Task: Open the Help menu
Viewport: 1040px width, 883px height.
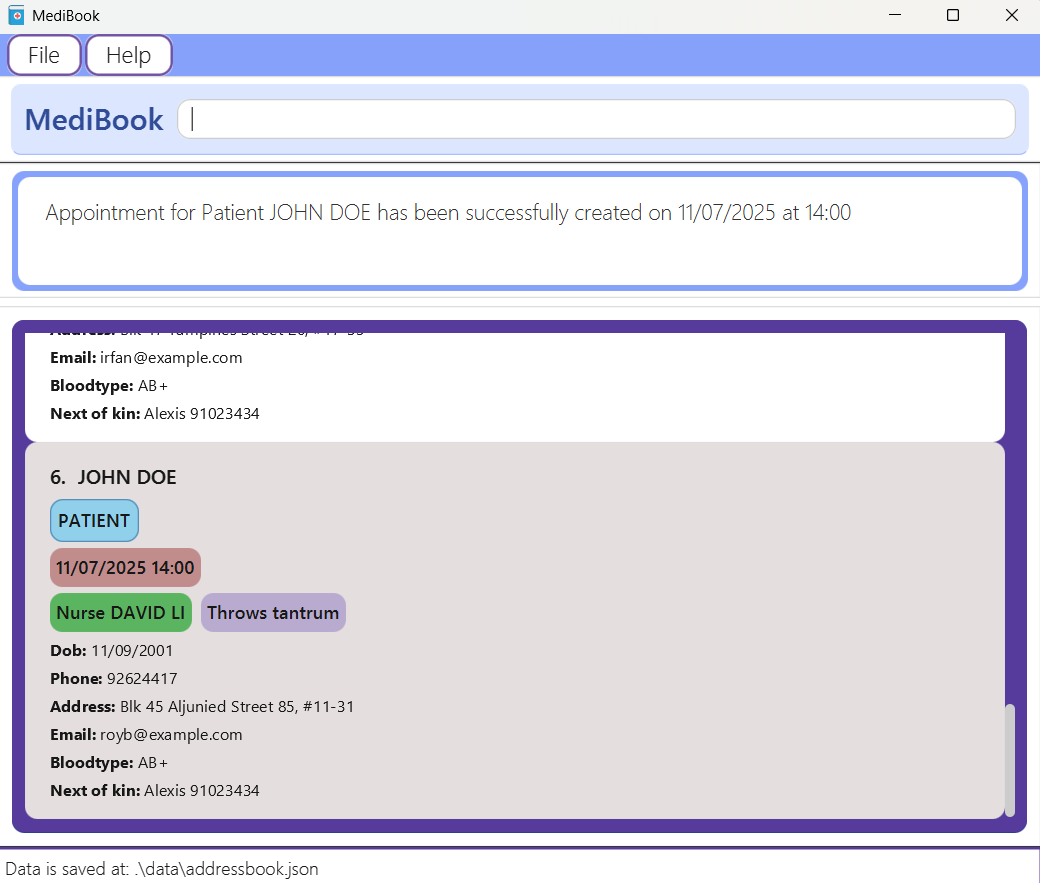Action: click(x=129, y=55)
